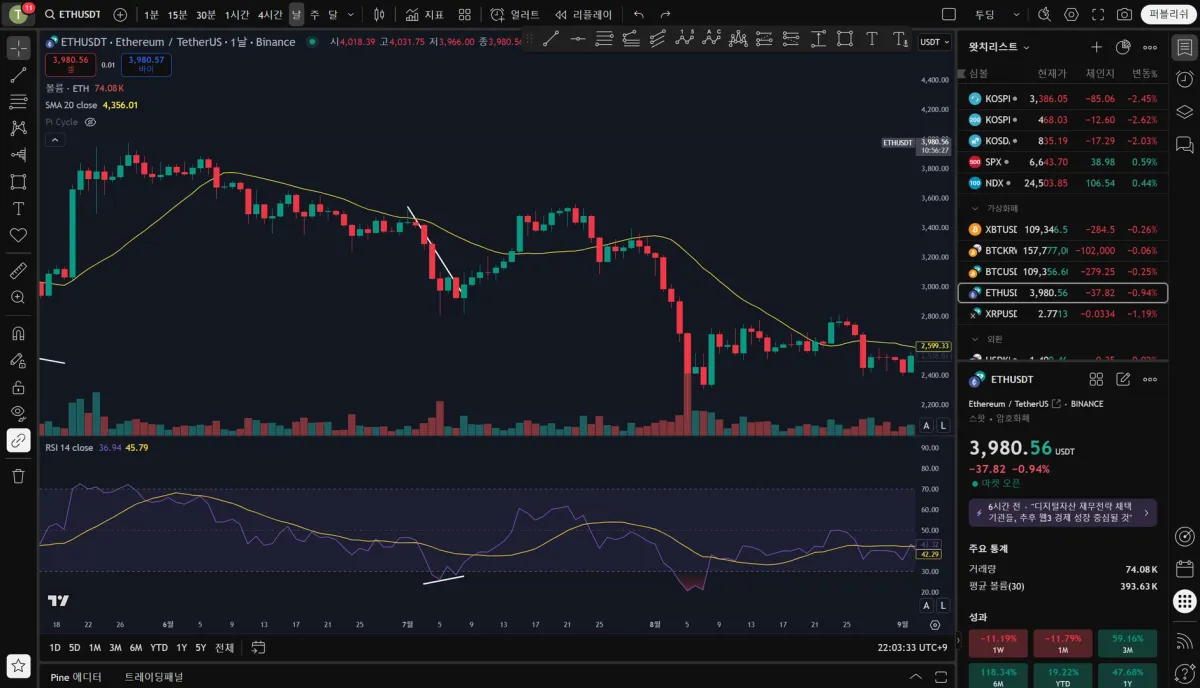The height and width of the screenshot is (688, 1200).
Task: Open the Pine 에디터 tab
Action: coord(76,677)
